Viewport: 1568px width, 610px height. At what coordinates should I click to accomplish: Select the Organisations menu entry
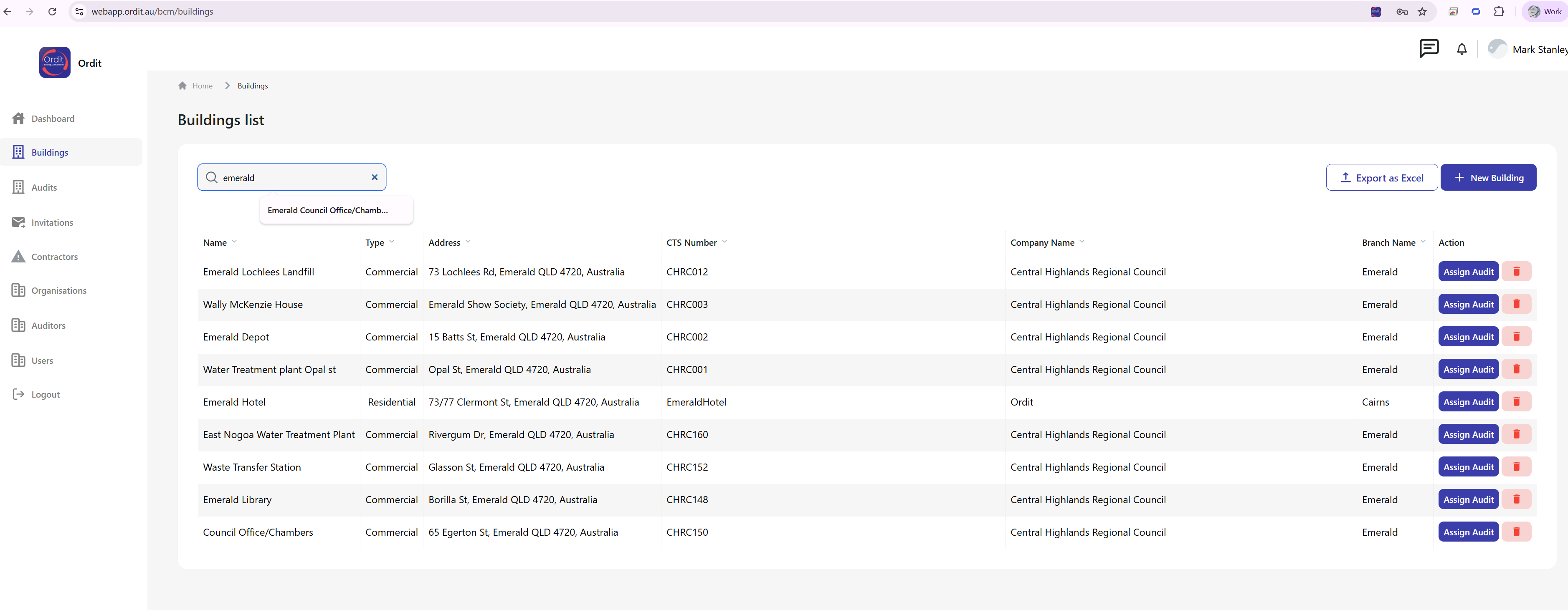click(x=58, y=291)
